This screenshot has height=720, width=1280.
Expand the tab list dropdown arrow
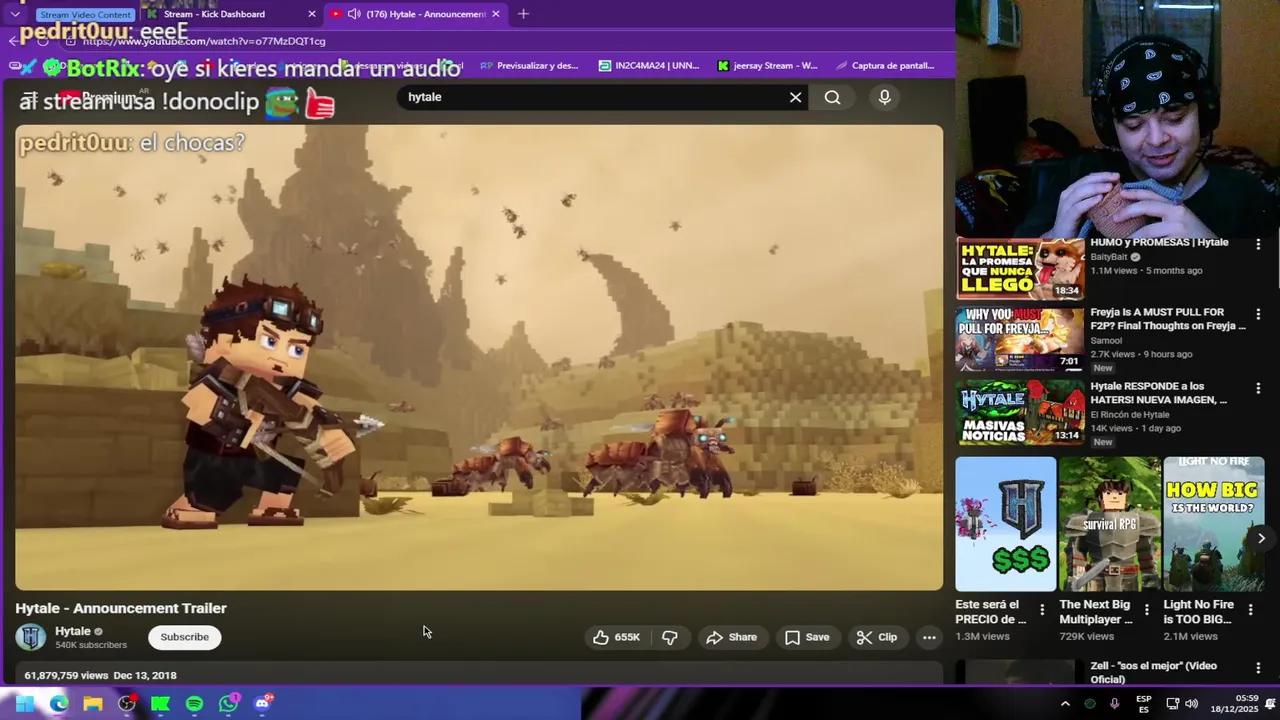[15, 14]
